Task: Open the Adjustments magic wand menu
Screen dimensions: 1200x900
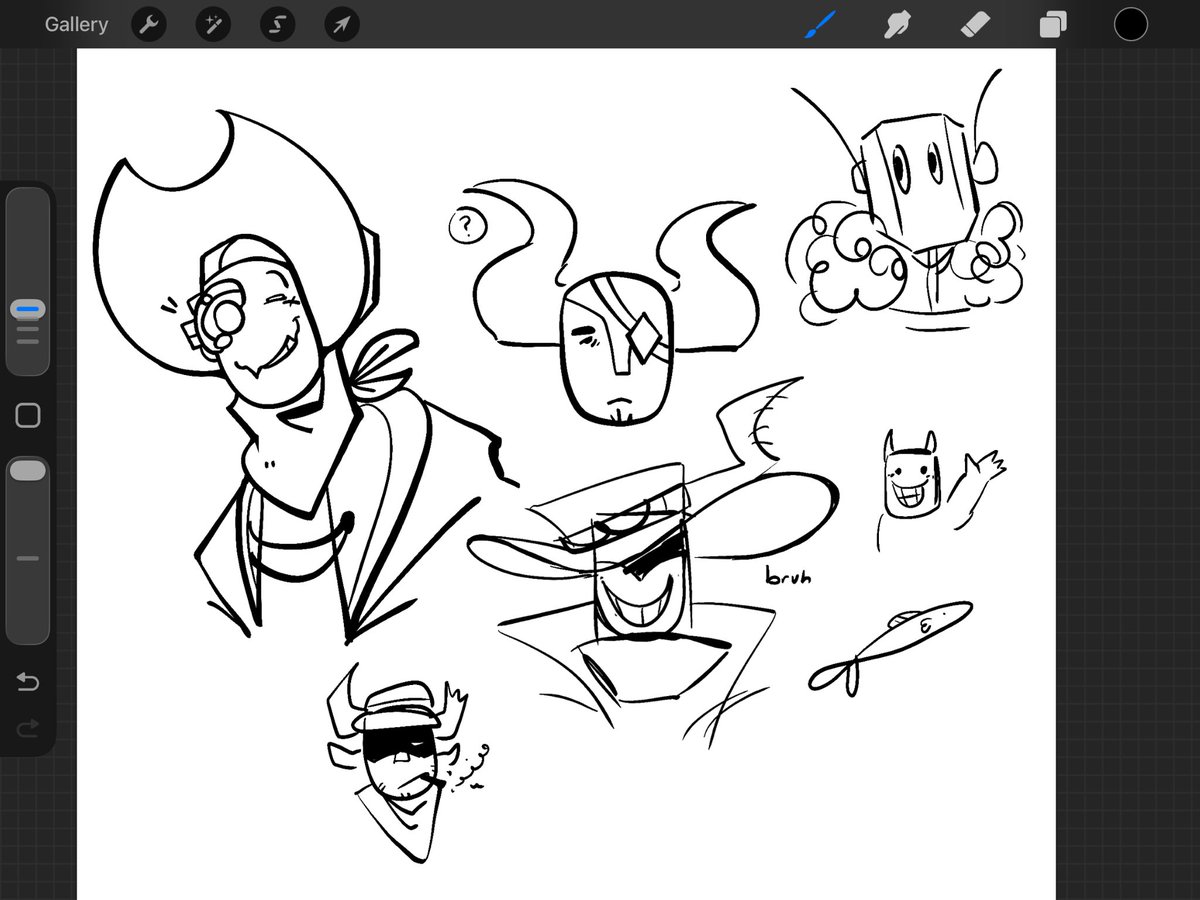Action: coord(213,25)
